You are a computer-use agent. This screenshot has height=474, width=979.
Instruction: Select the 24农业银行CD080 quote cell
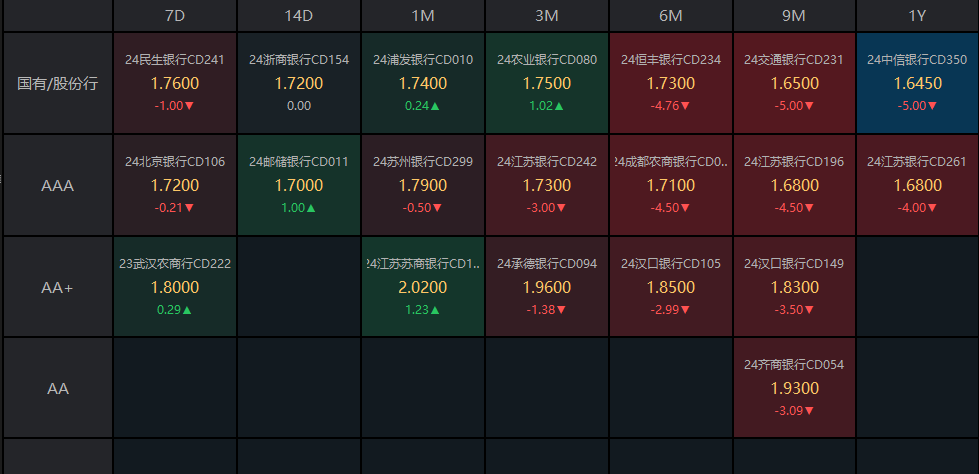tap(547, 83)
